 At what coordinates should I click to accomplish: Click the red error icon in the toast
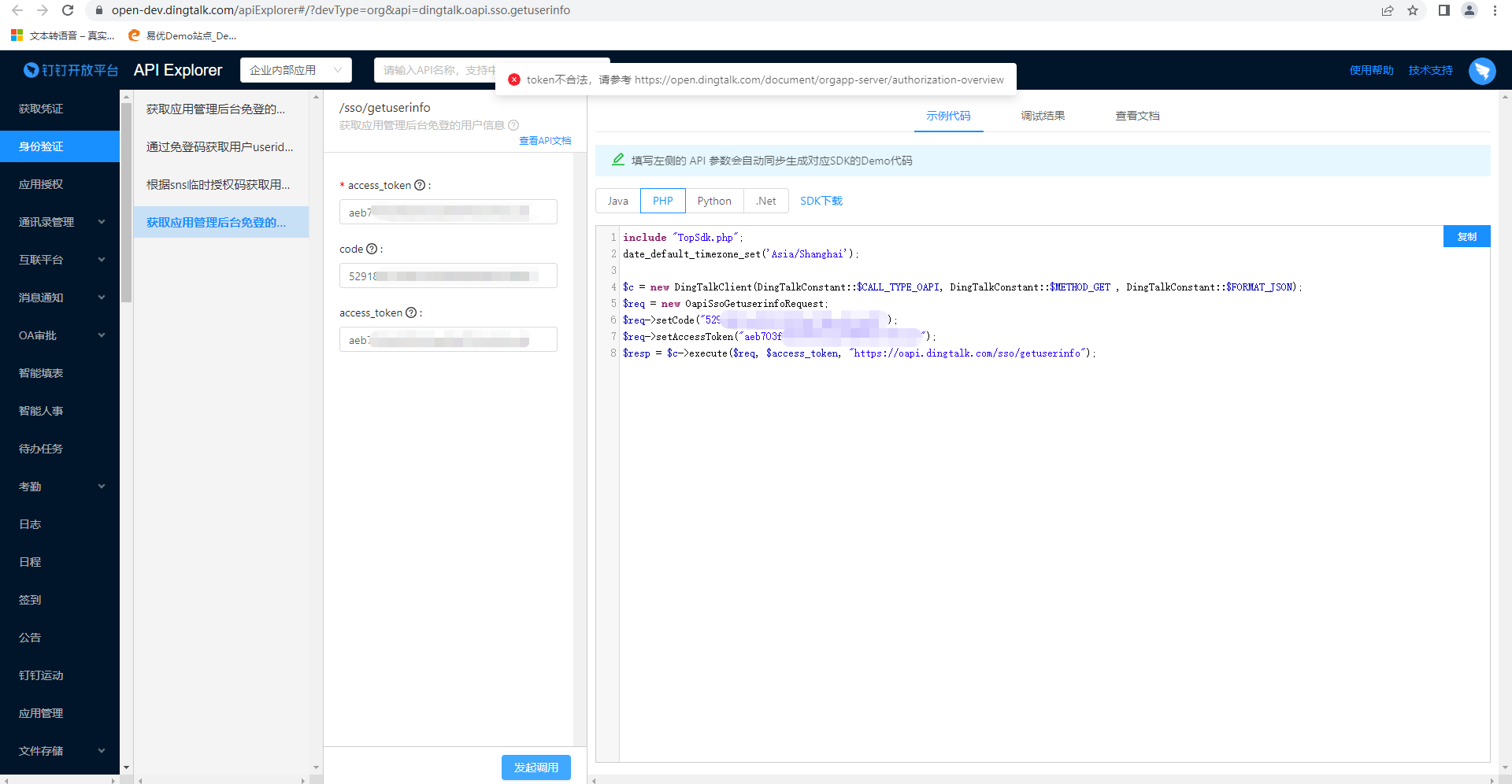point(514,80)
